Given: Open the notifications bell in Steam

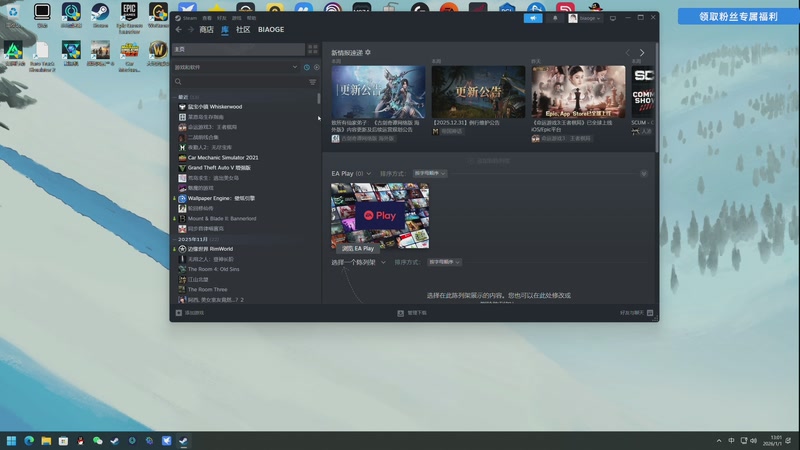Looking at the screenshot, I should (x=555, y=18).
